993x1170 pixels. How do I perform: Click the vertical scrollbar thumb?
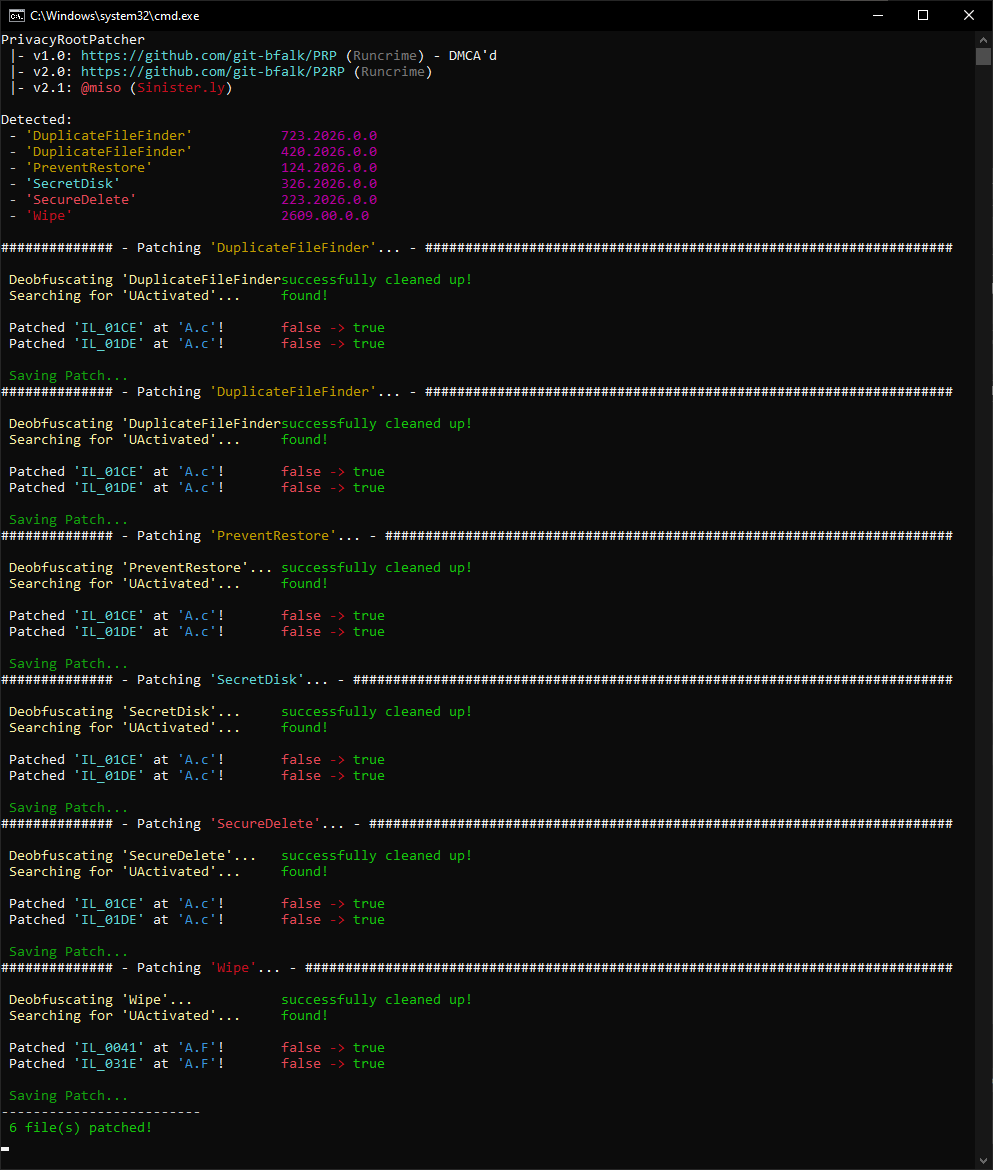pos(983,57)
